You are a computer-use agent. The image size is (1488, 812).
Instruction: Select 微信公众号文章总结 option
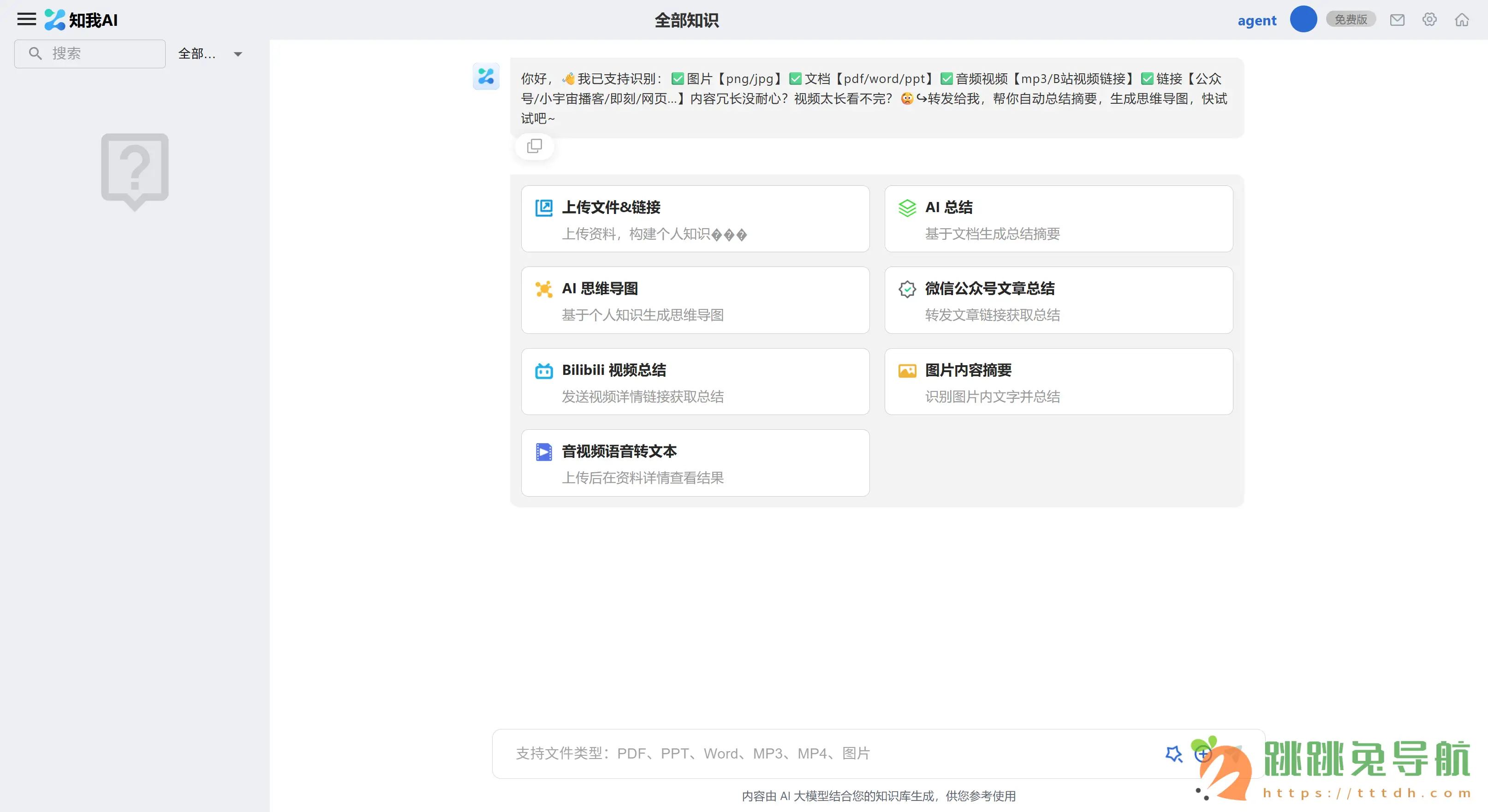click(1058, 300)
